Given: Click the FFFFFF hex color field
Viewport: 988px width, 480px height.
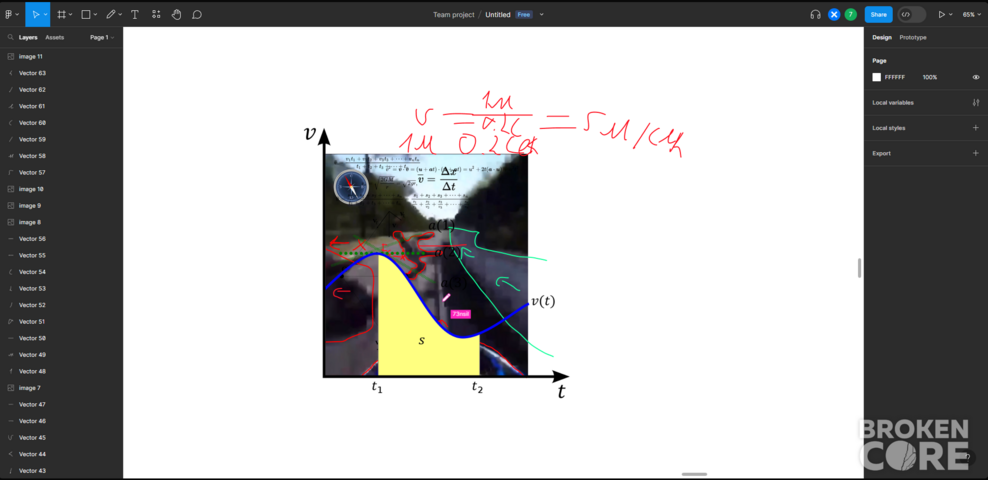Looking at the screenshot, I should [x=895, y=77].
